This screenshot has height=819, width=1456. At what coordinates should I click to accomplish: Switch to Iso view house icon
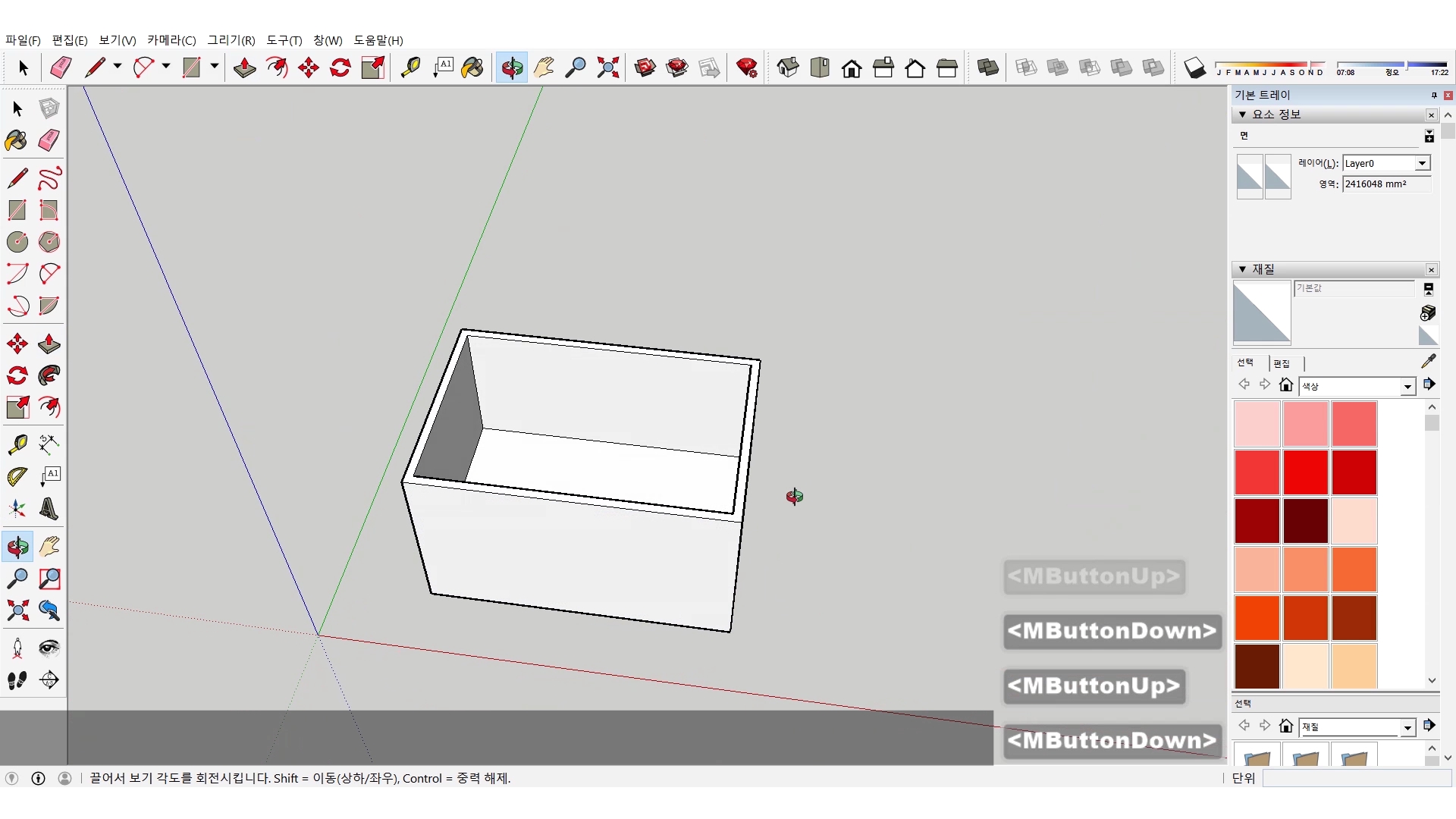pyautogui.click(x=788, y=68)
